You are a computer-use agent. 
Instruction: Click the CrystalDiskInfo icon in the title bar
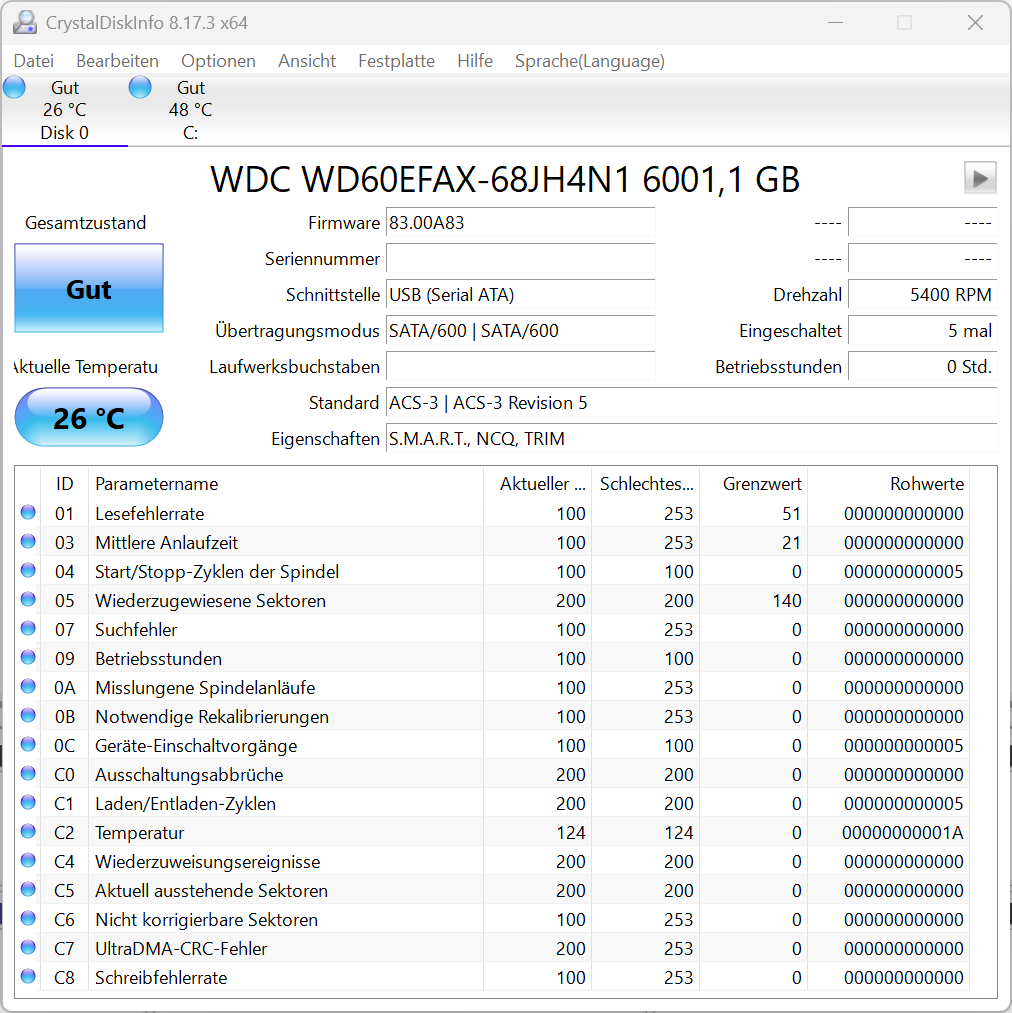(x=23, y=21)
